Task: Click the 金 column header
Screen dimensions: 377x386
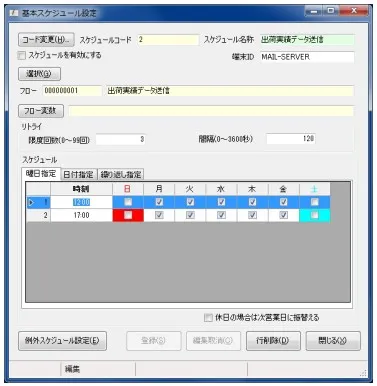Action: click(x=284, y=189)
